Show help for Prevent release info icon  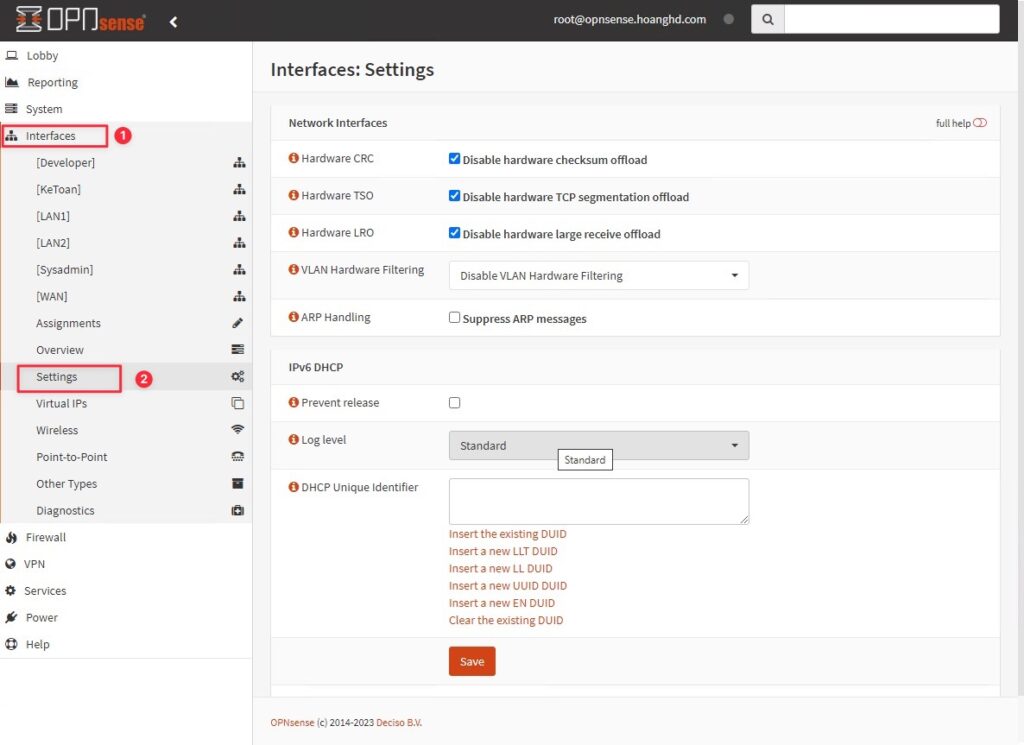click(x=293, y=402)
